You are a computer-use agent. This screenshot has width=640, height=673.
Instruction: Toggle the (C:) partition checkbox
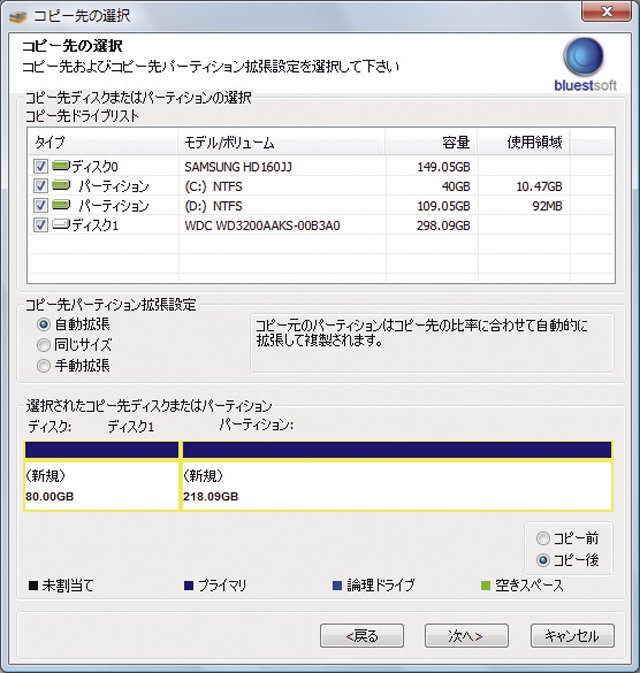pyautogui.click(x=40, y=186)
